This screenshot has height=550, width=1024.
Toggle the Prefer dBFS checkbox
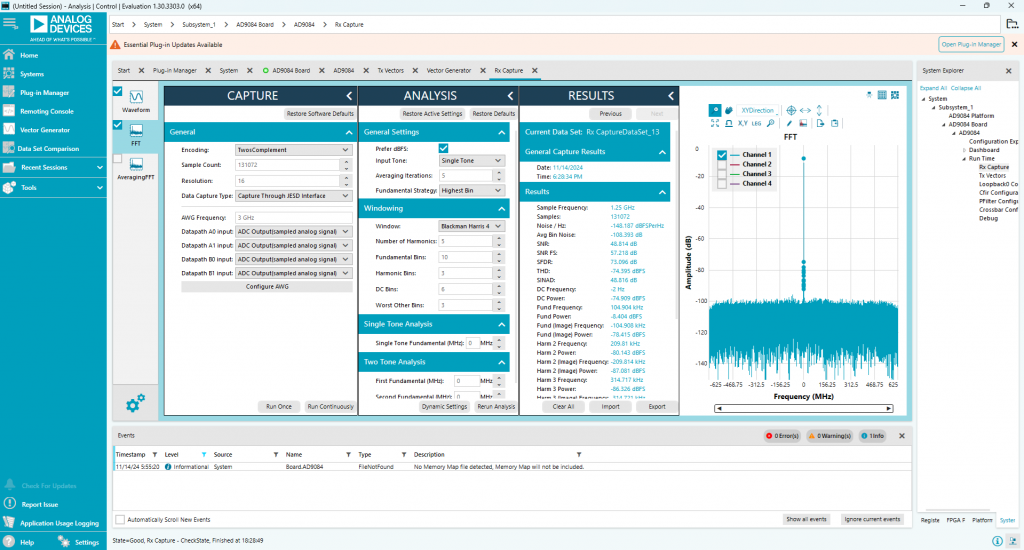tap(444, 148)
